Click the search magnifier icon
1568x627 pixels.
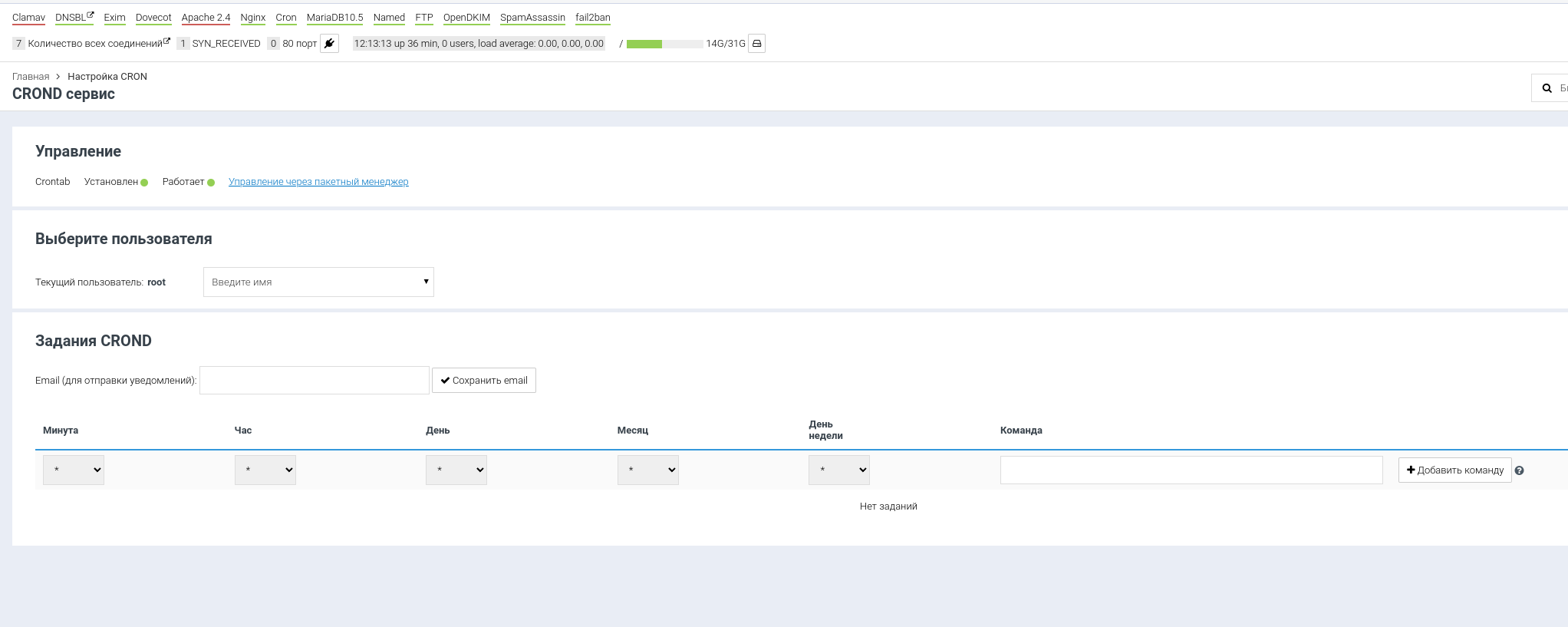point(1547,88)
